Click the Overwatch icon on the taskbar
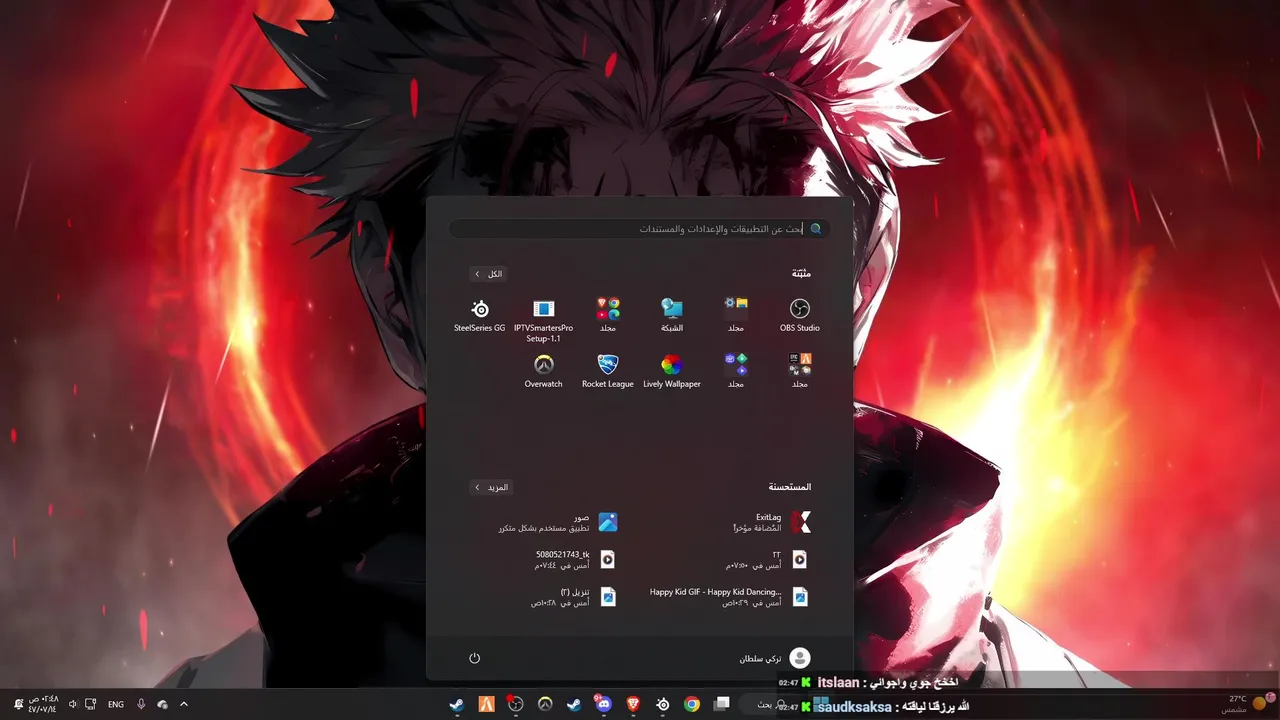 545,704
